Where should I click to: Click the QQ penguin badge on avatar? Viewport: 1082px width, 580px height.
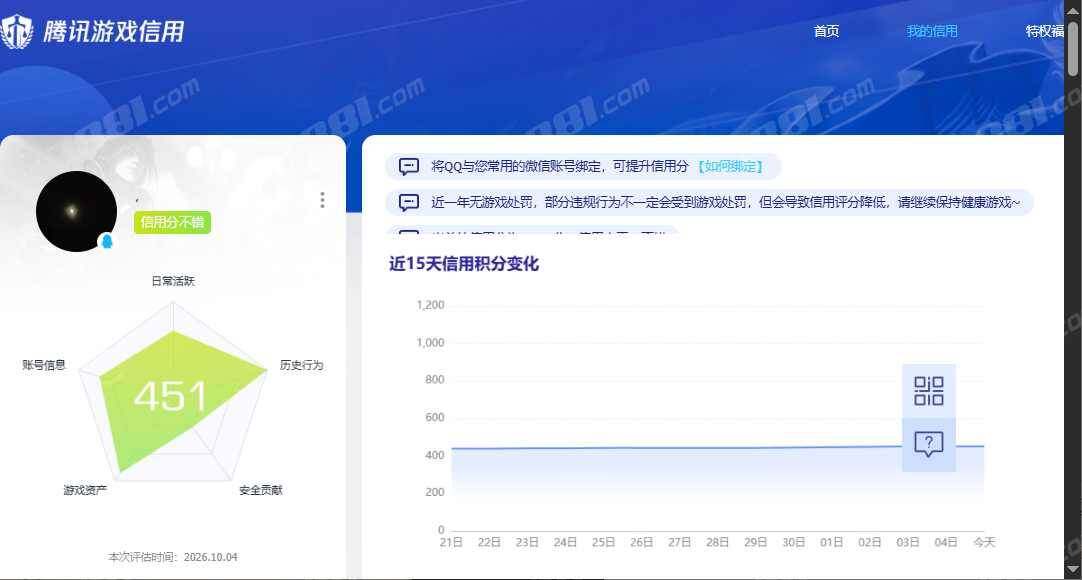(107, 241)
